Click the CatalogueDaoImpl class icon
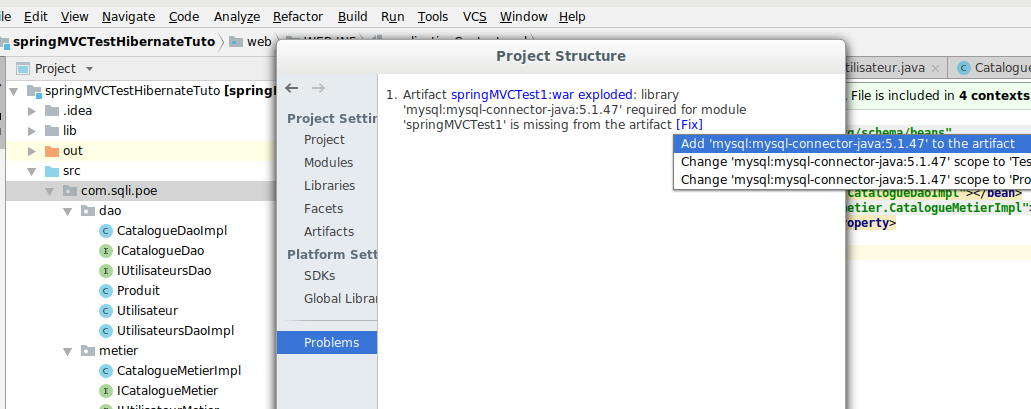The width and height of the screenshot is (1031, 409). pos(107,231)
